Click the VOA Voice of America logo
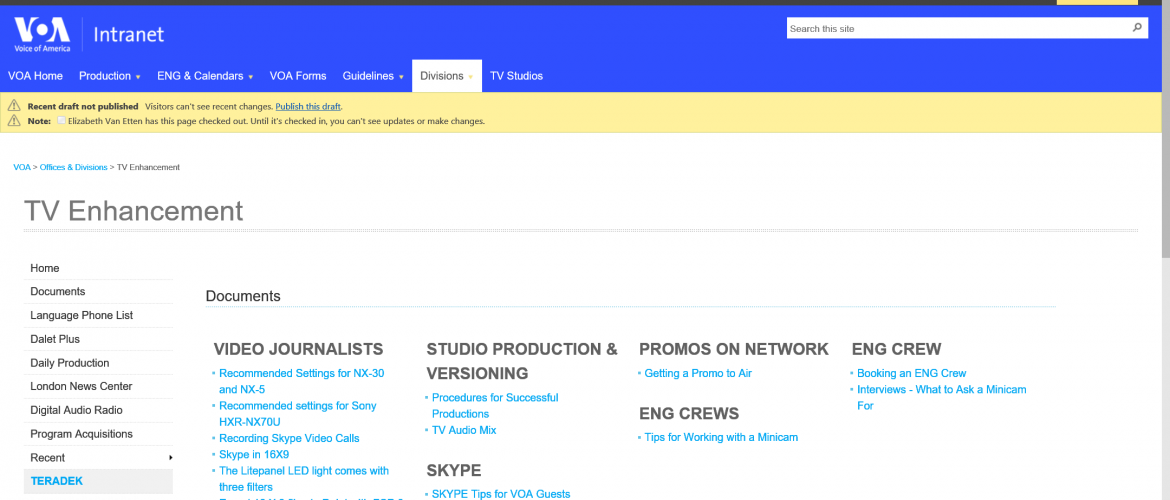The width and height of the screenshot is (1170, 500). click(42, 34)
